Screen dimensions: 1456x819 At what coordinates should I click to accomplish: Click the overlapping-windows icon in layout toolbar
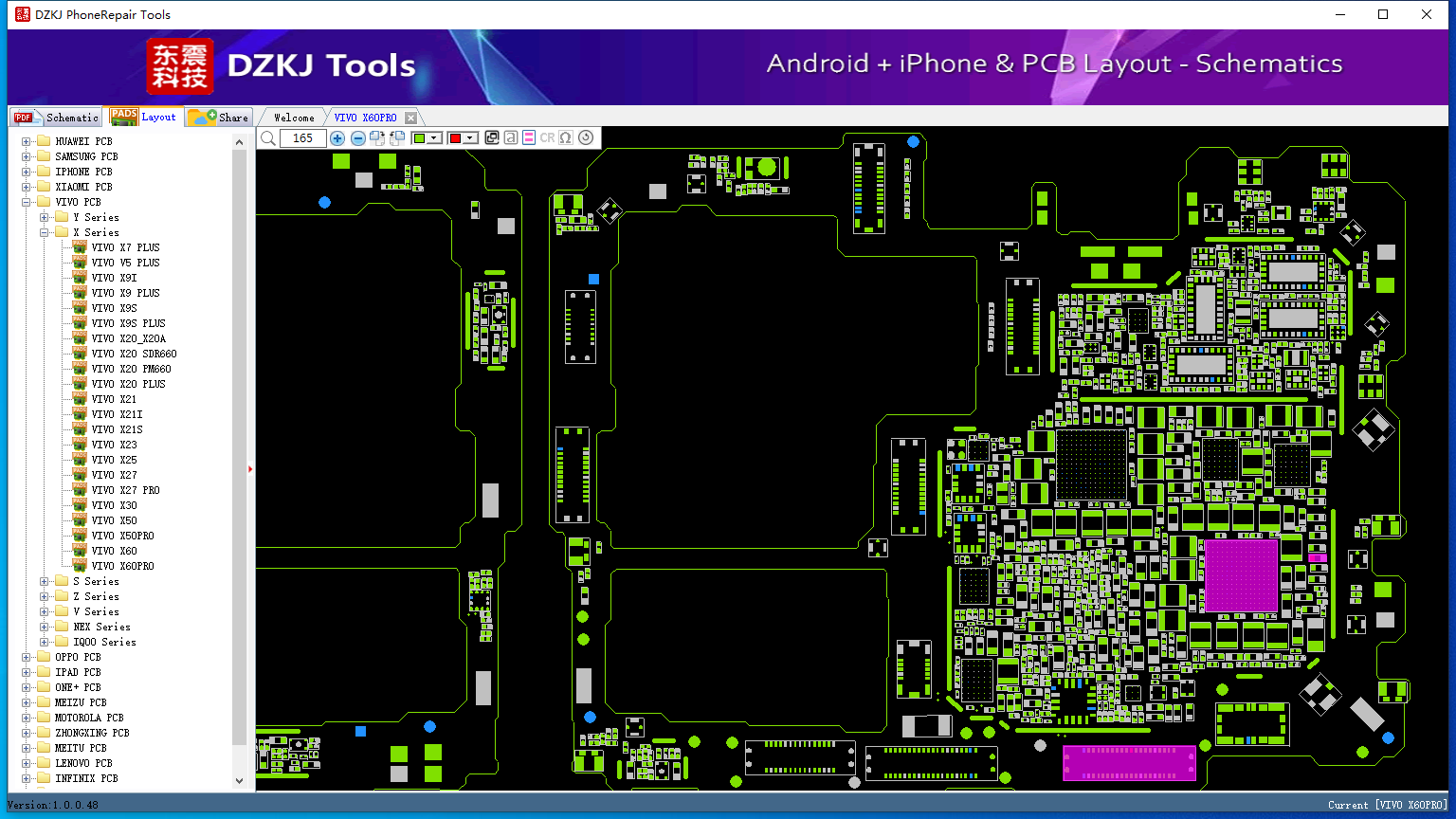tap(492, 138)
